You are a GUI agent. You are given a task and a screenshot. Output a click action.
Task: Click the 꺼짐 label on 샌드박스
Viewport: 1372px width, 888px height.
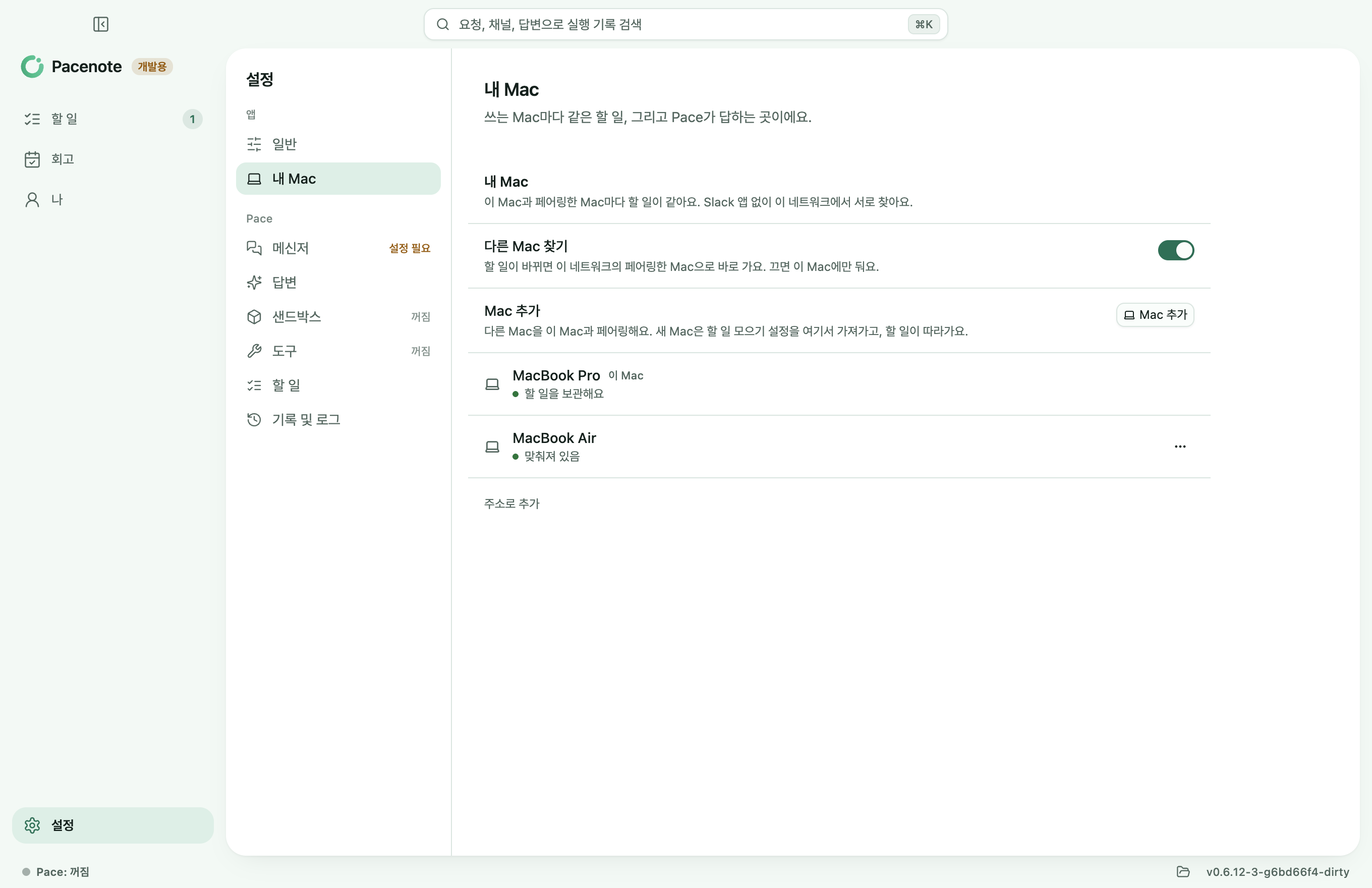coord(421,316)
